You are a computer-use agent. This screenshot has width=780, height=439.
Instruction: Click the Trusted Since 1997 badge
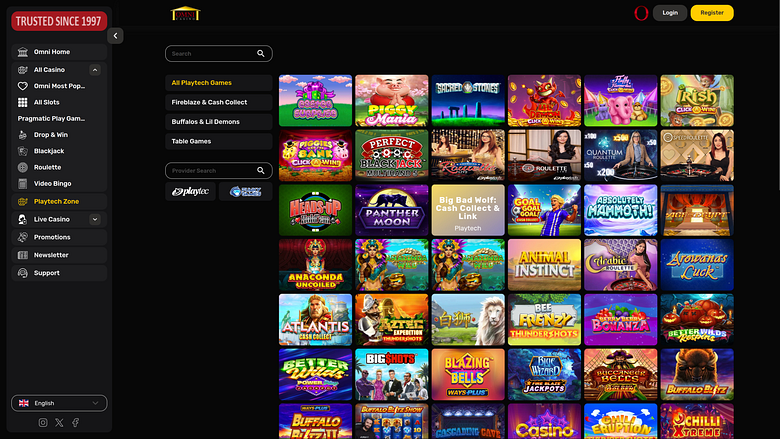tap(59, 21)
